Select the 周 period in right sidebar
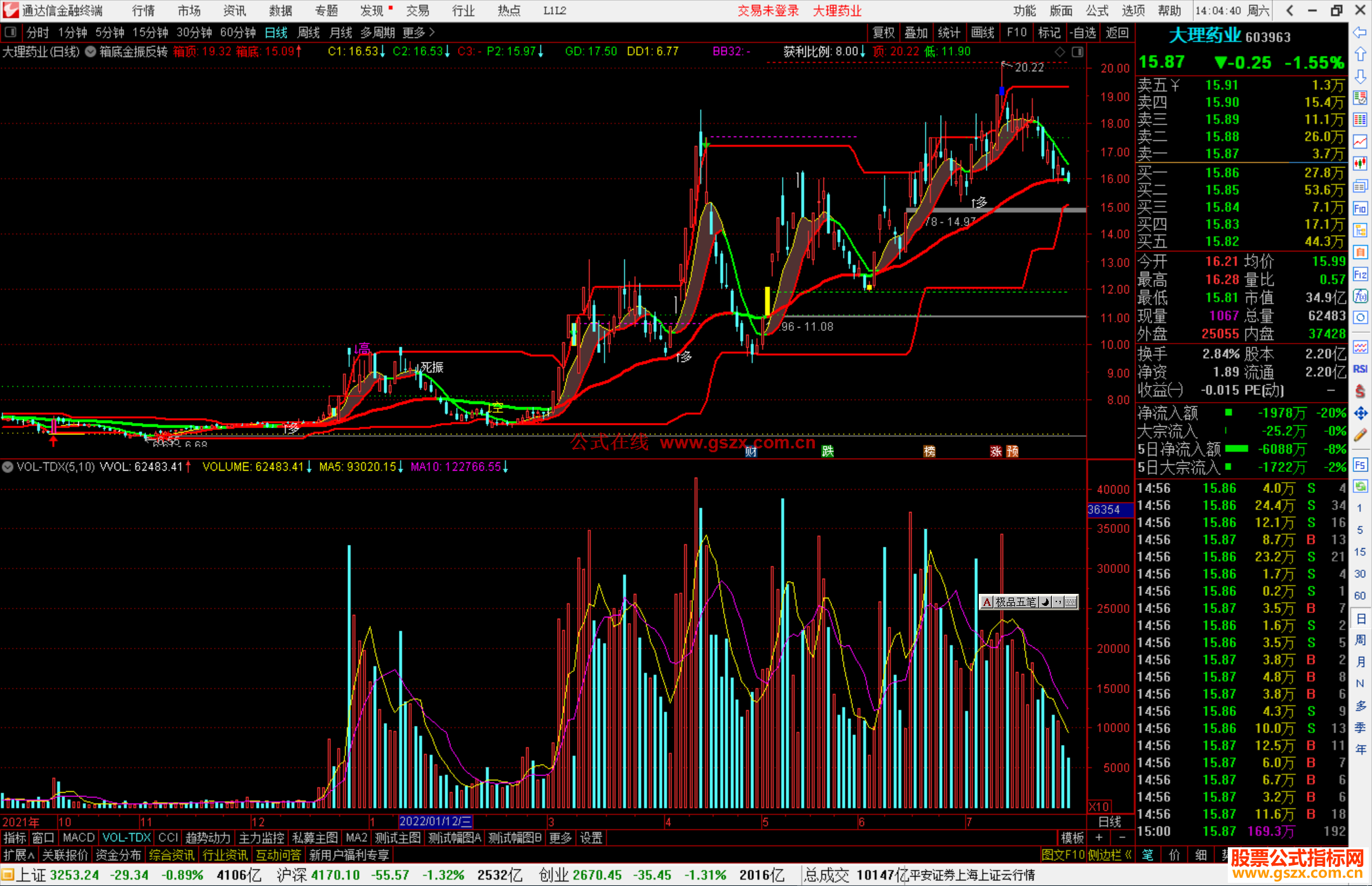The image size is (1372, 886). point(1360,639)
